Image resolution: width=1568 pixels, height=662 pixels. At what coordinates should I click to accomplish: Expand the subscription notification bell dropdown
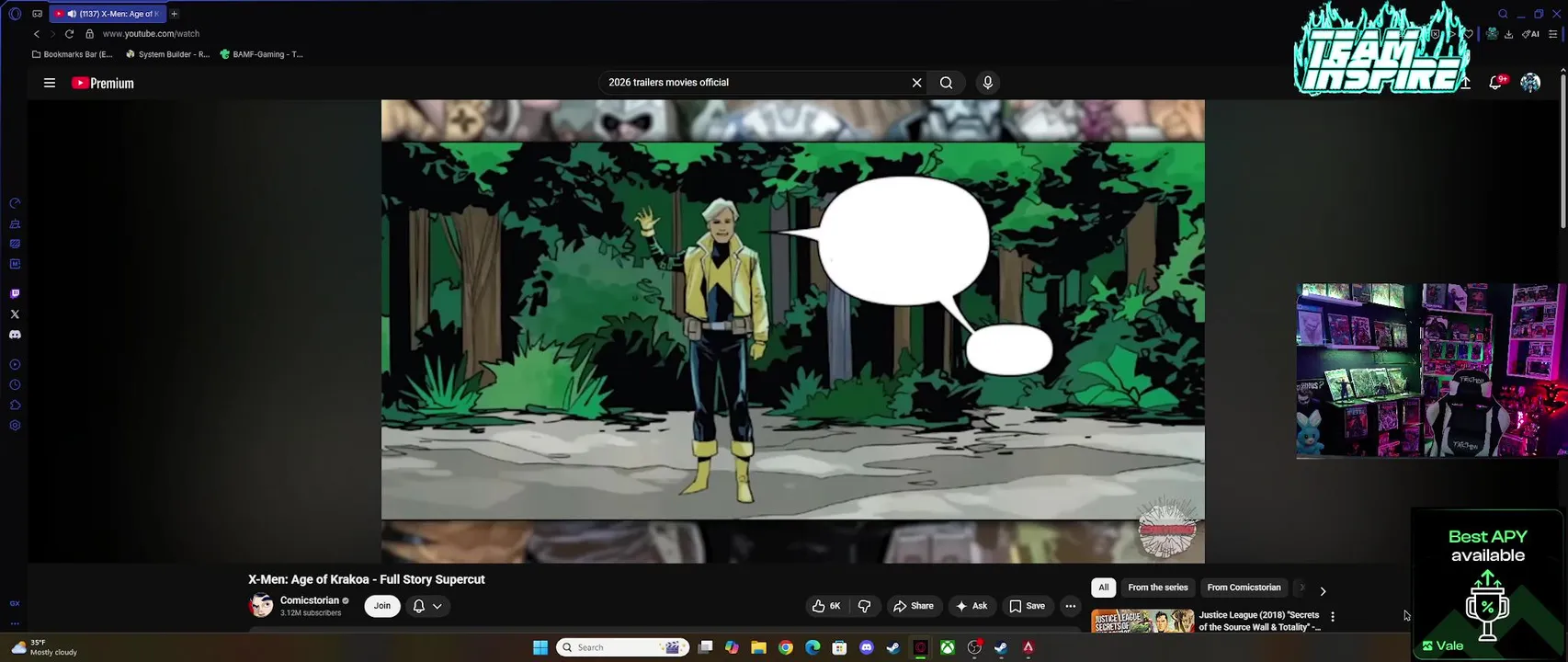(427, 606)
